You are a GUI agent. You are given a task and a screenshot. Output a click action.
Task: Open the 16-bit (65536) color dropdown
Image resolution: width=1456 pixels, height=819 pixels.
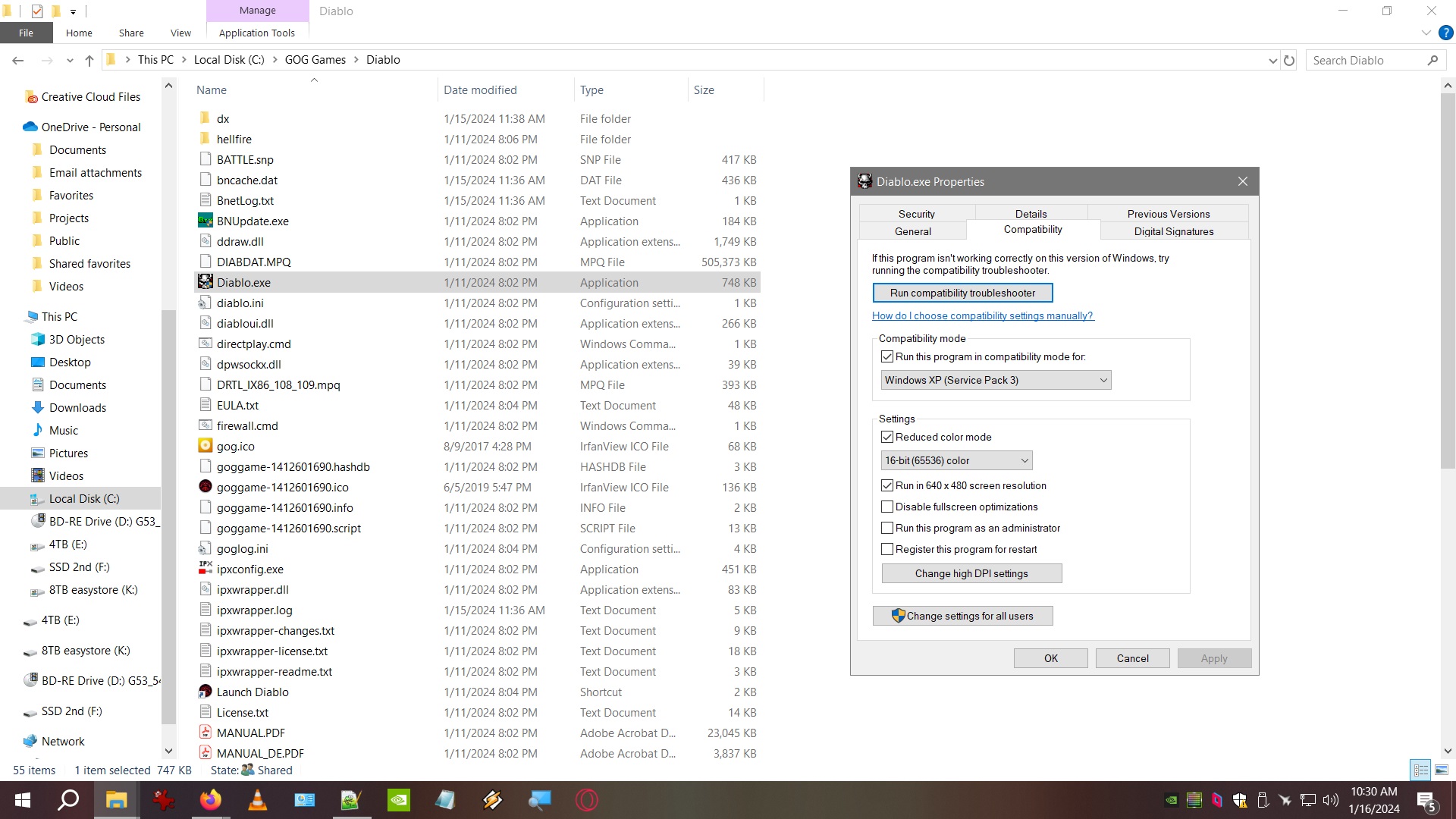pyautogui.click(x=957, y=460)
